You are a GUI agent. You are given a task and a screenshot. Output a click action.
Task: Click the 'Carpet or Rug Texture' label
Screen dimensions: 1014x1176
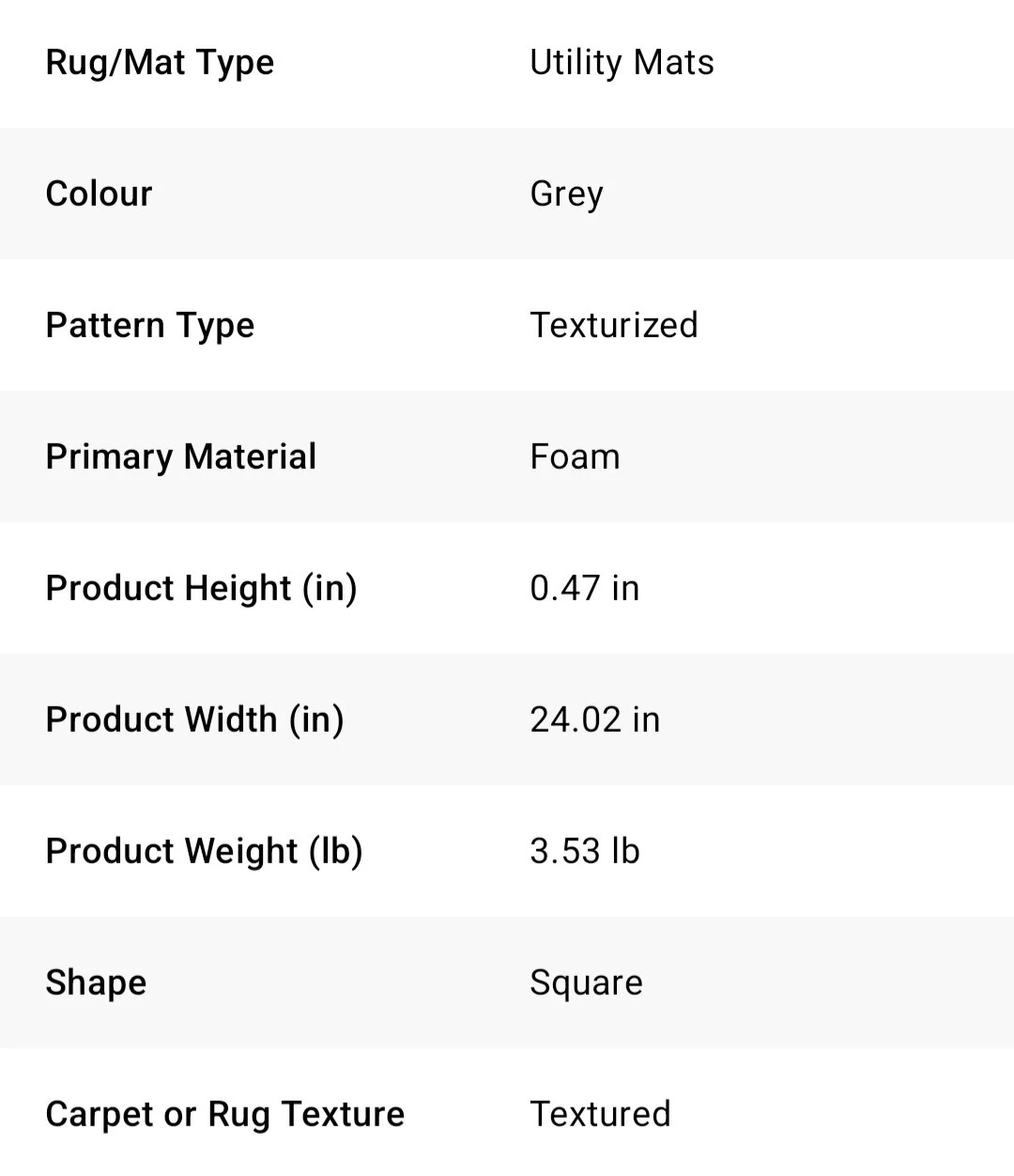225,1115
